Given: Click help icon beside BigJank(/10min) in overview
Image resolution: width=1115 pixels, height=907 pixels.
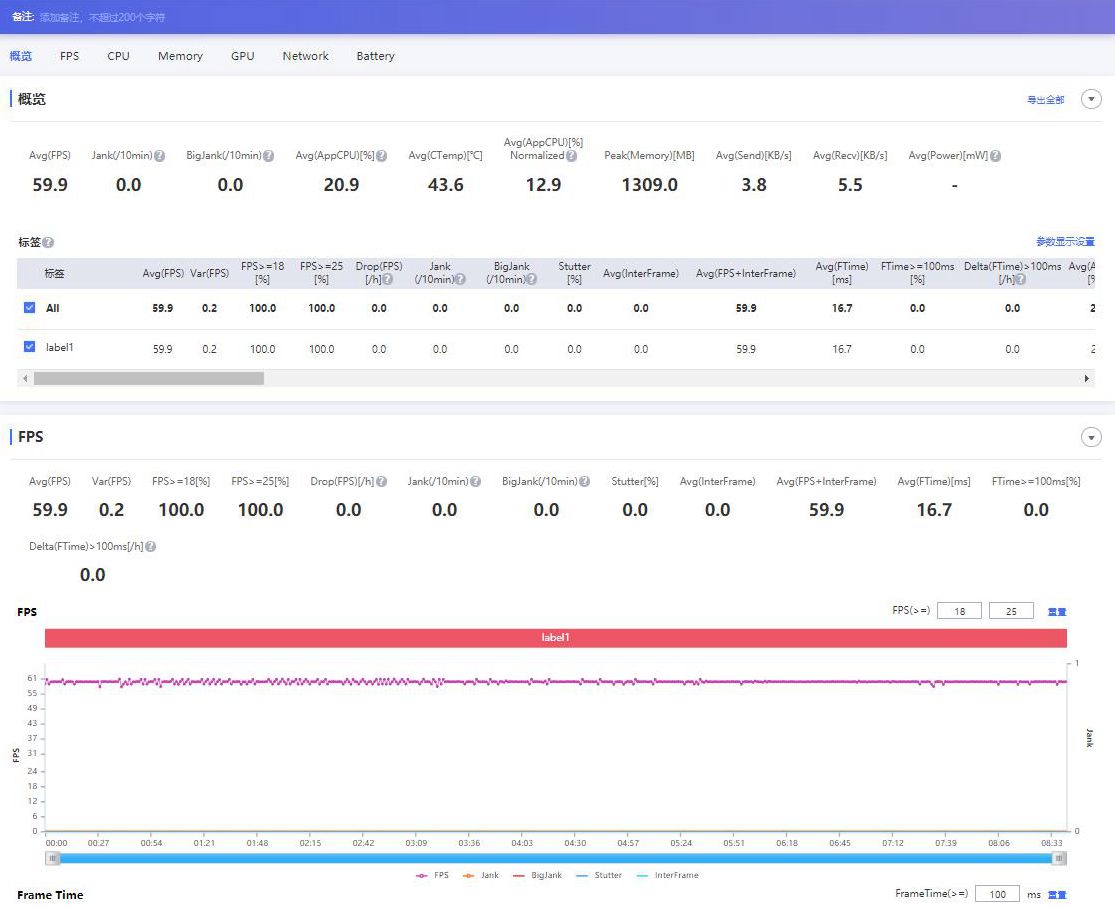Looking at the screenshot, I should 268,156.
